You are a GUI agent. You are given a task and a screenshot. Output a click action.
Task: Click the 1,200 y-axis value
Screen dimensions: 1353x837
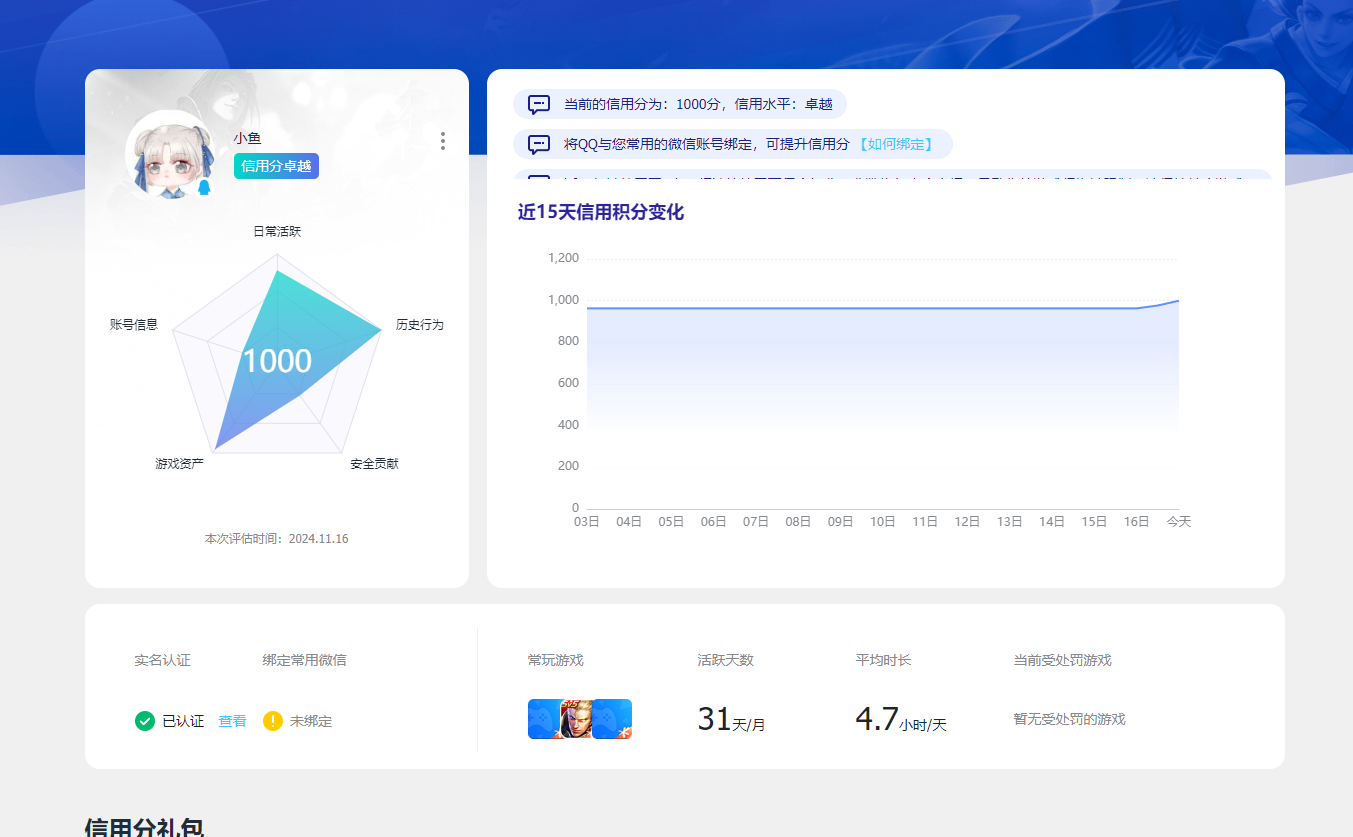coord(563,258)
